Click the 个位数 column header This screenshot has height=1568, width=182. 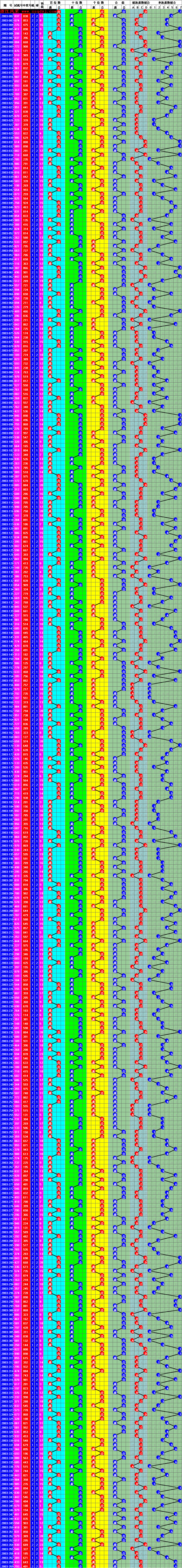coord(98,3)
